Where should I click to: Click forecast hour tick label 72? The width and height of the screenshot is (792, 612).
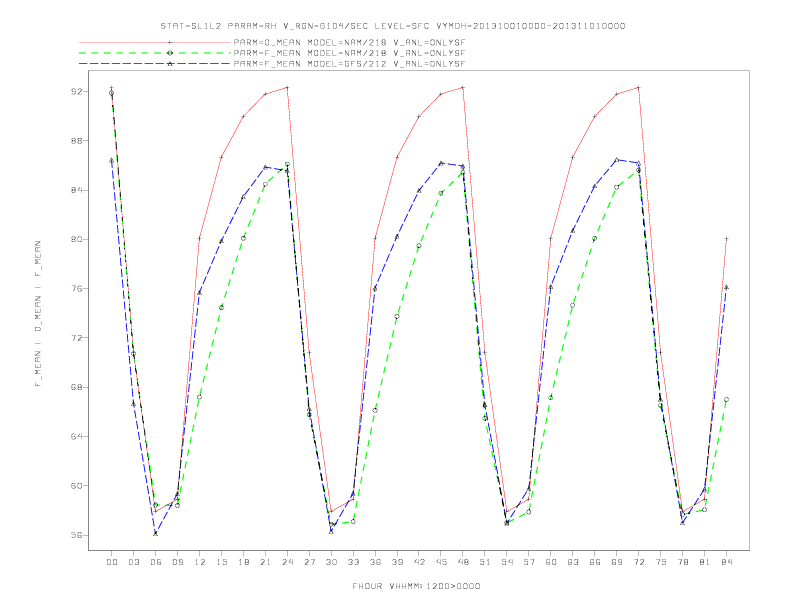(639, 562)
